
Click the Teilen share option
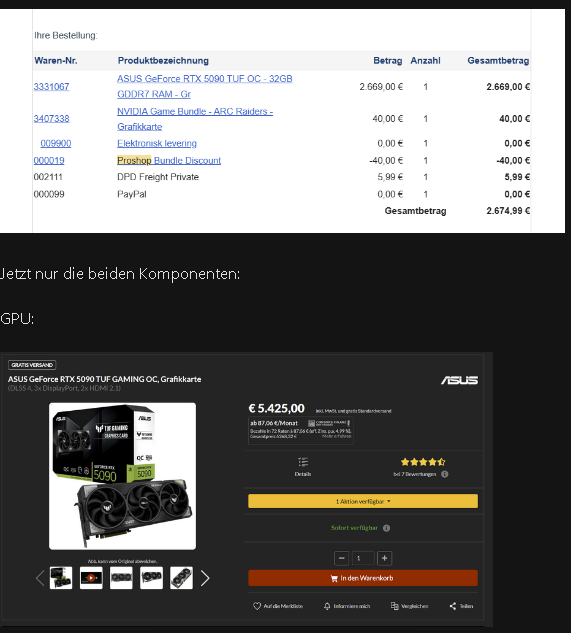[461, 606]
